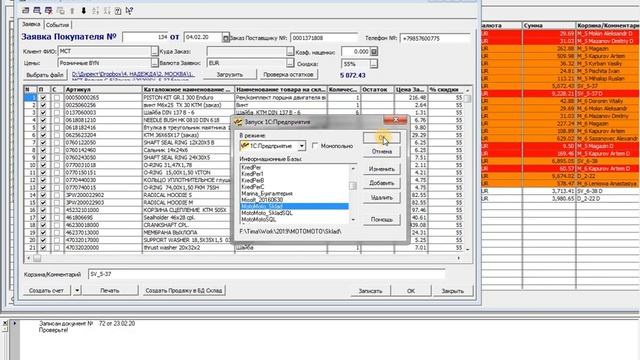Click the sort ascending toolbar icon
Screen dimensions: 640x360
(96, 11)
